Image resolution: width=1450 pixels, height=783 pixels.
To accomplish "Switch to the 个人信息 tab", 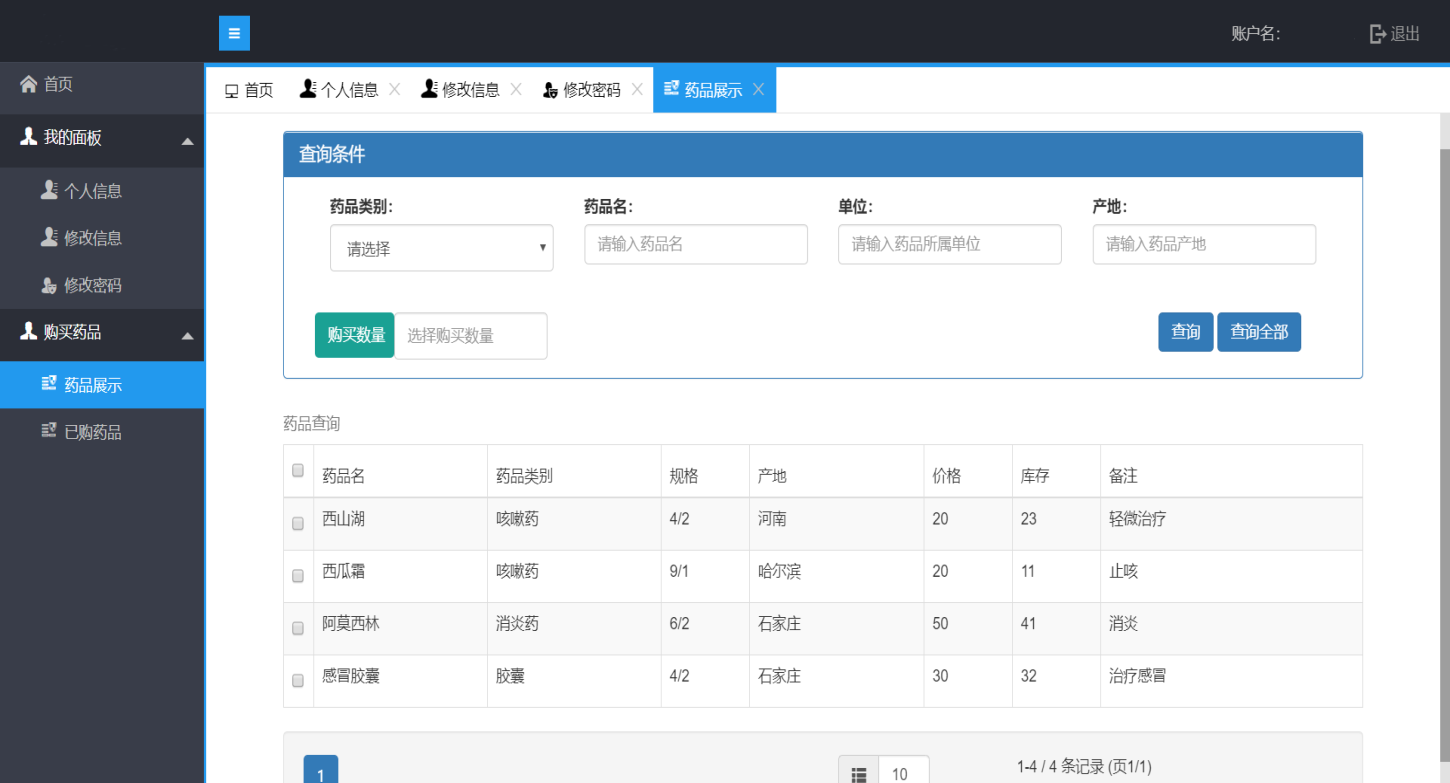I will coord(340,90).
